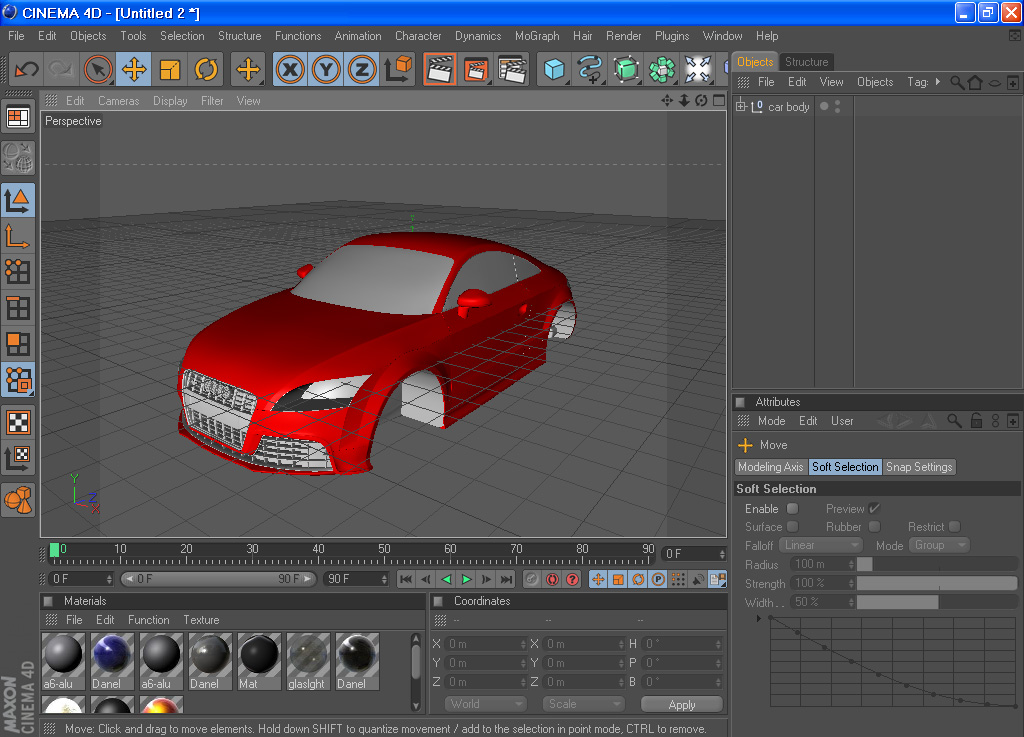Switch to Polygons mode
1024x737 pixels.
18,343
